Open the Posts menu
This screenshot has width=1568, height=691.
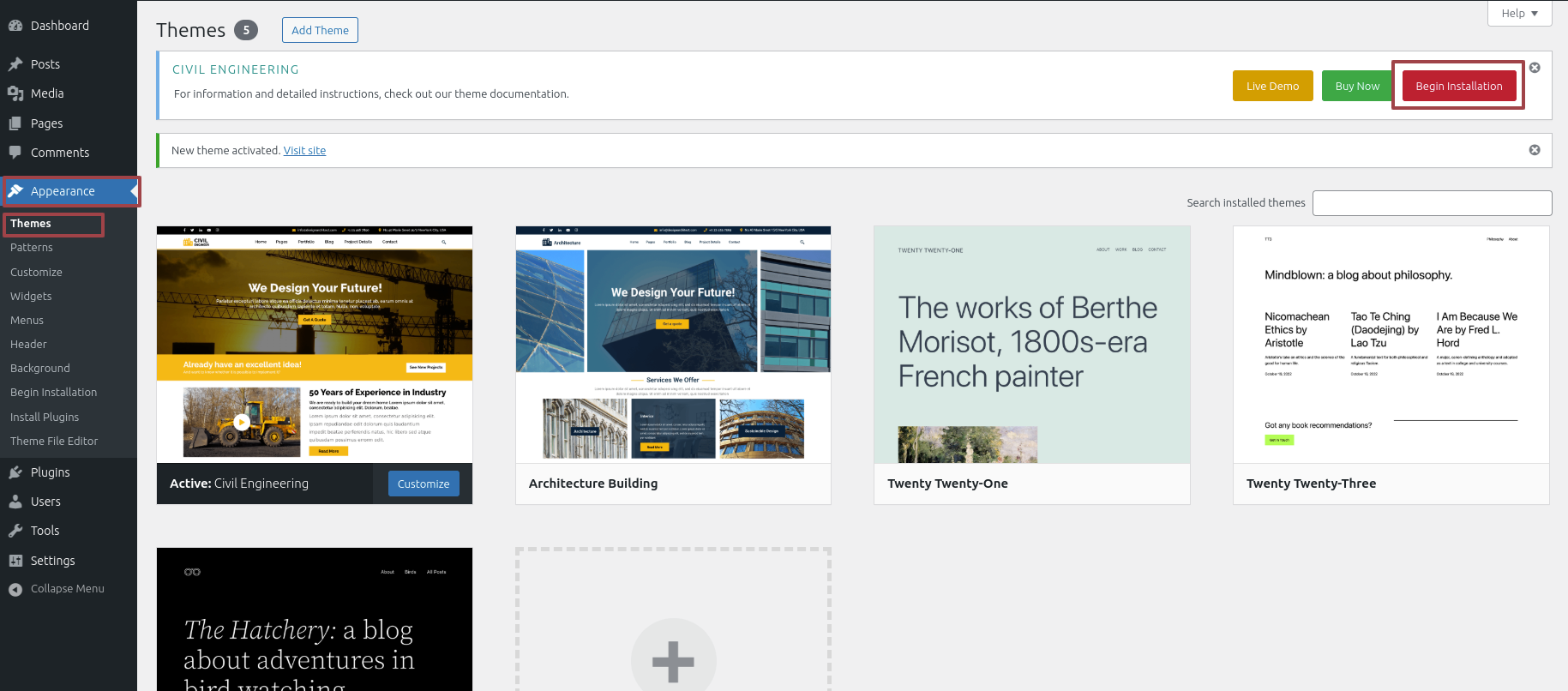[x=45, y=64]
